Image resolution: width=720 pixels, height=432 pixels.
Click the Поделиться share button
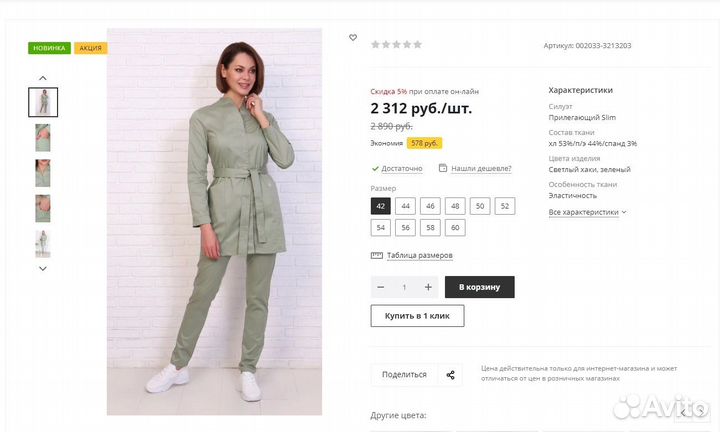404,375
